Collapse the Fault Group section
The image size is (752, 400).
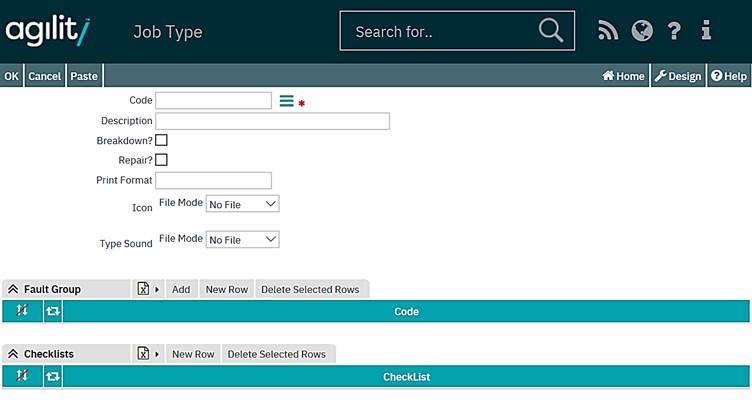13,289
